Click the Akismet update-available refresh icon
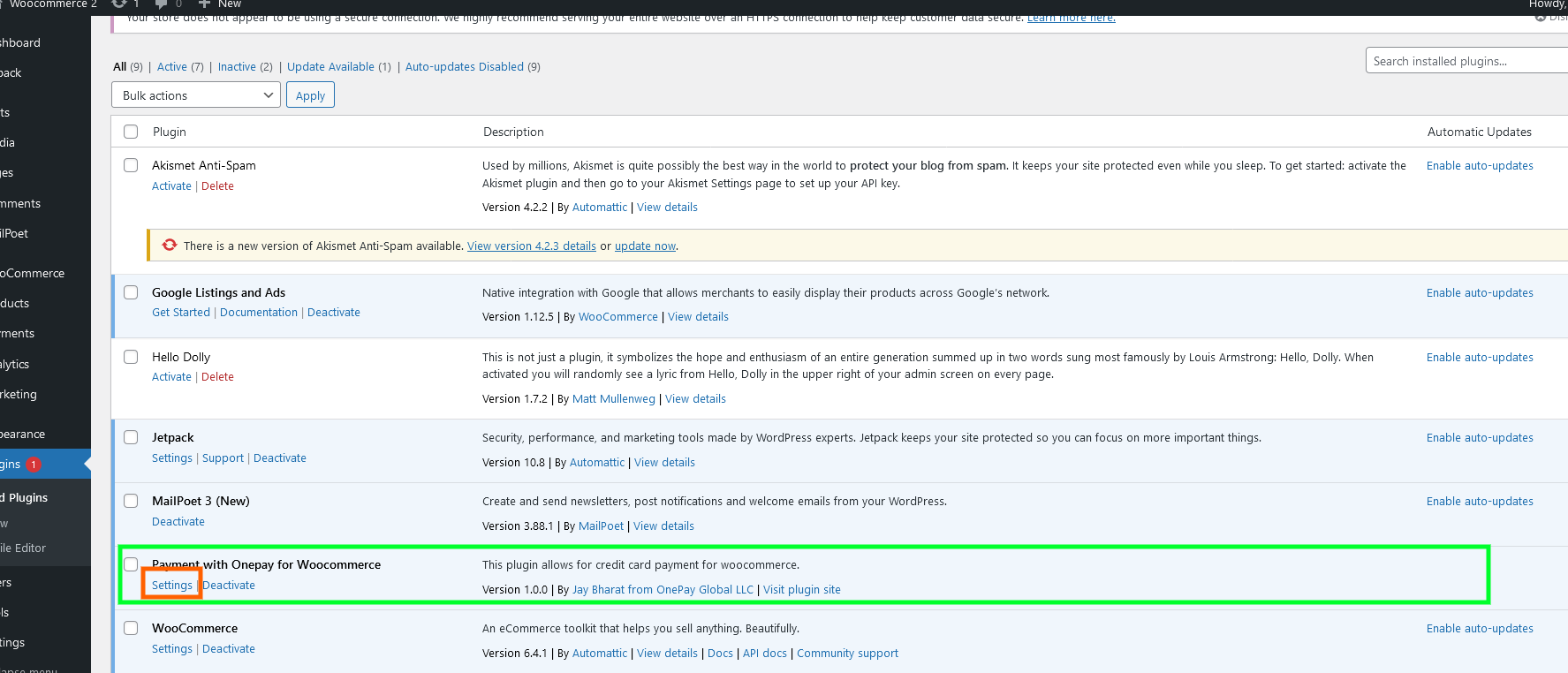1568x673 pixels. coord(170,245)
